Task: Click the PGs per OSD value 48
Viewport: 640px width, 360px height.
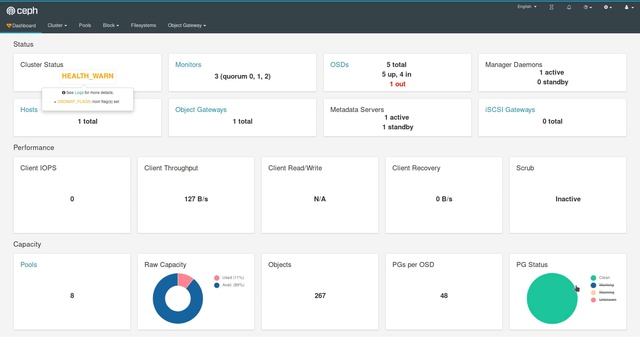Action: pos(444,296)
